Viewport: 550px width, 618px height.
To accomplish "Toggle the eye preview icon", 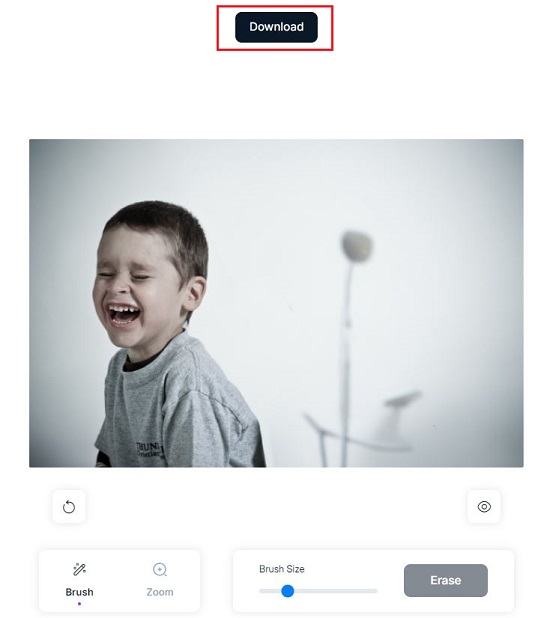I will point(484,506).
